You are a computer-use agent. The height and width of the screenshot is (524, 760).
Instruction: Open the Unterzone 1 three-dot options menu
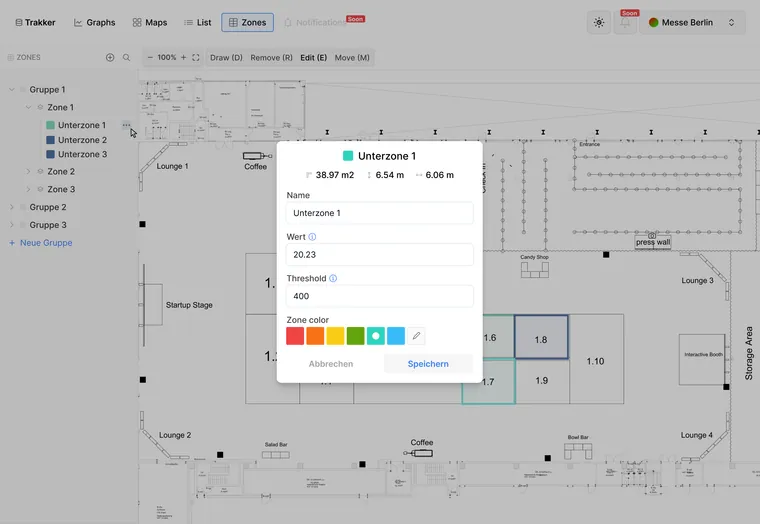(126, 125)
